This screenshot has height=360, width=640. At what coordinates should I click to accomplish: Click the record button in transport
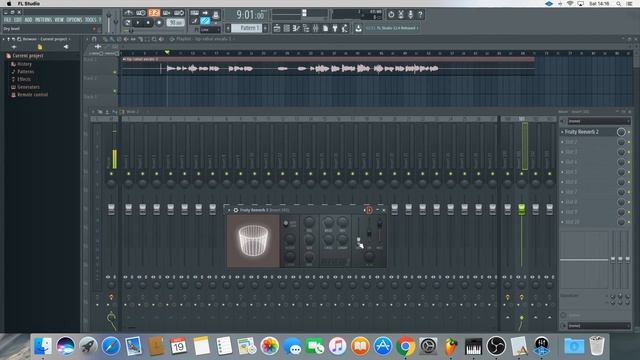[159, 23]
